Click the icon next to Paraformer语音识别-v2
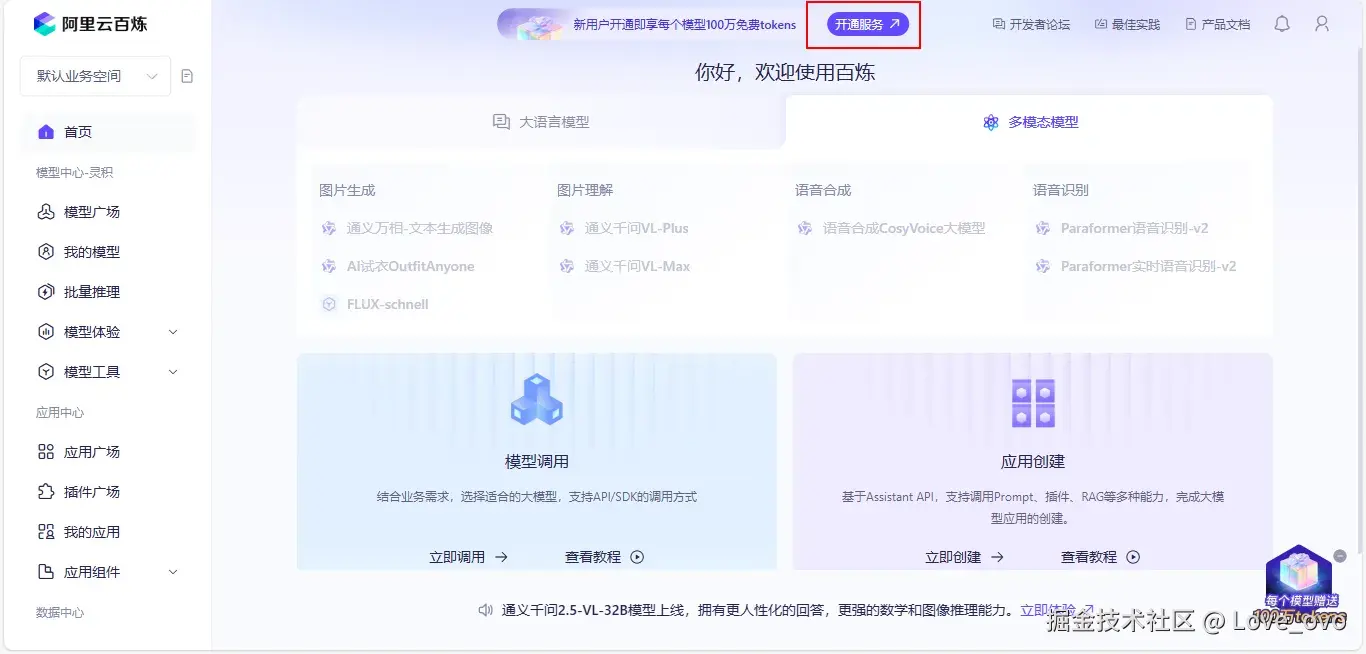 coord(1043,228)
